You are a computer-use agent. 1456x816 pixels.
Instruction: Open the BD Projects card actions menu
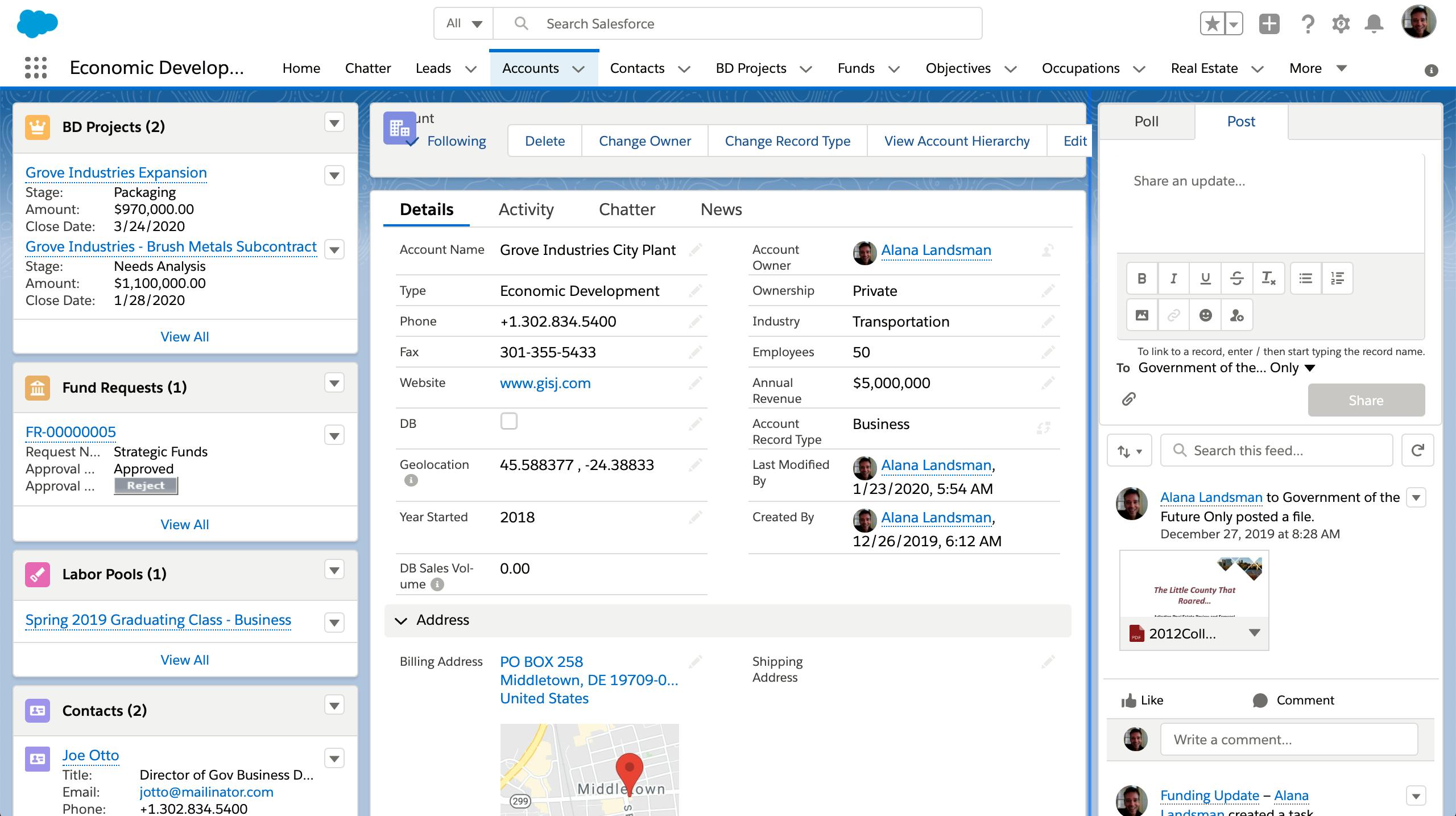coord(334,122)
